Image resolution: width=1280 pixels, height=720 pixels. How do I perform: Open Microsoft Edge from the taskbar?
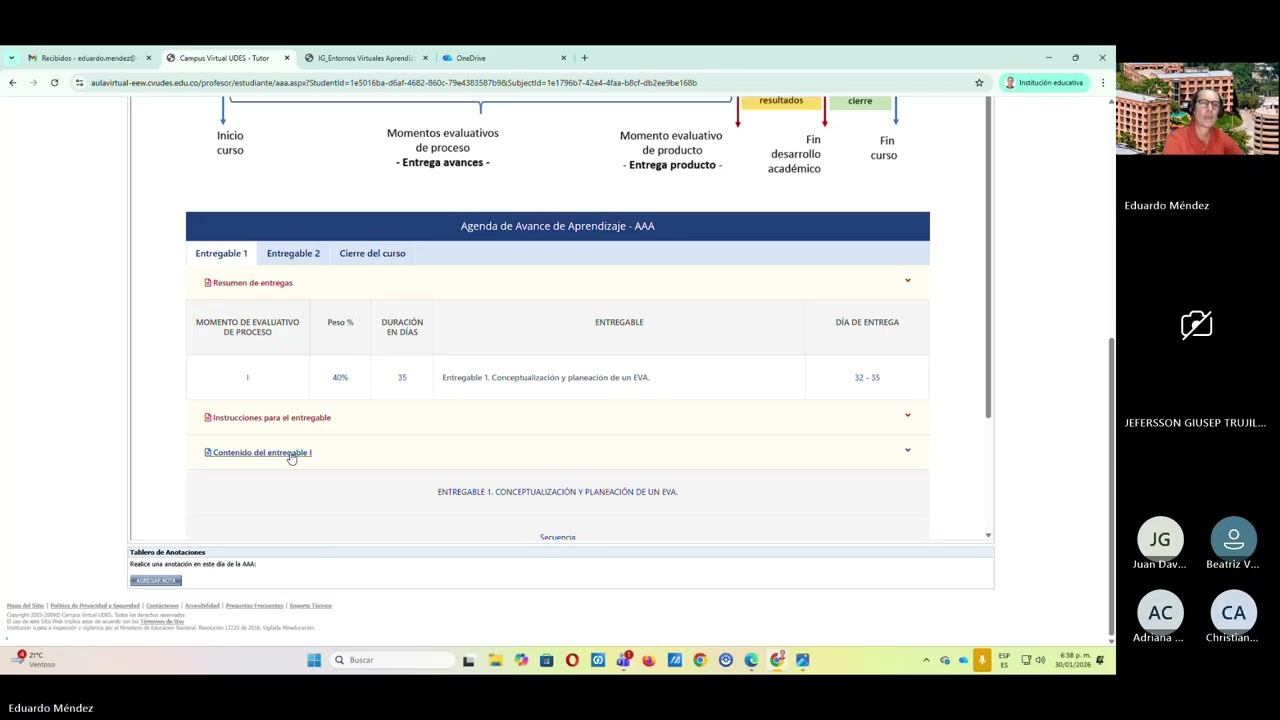pos(751,660)
